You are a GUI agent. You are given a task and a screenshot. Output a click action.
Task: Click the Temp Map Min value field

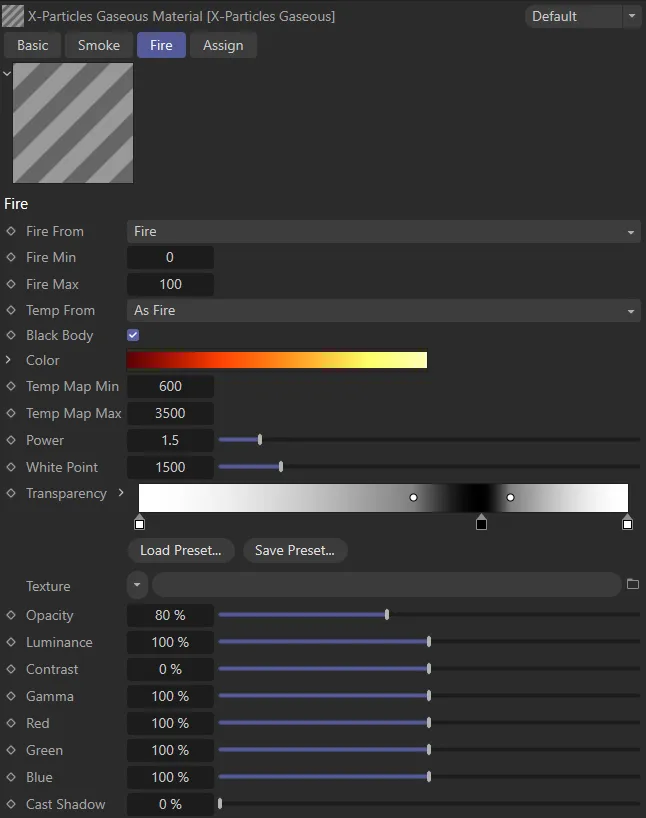click(x=170, y=387)
